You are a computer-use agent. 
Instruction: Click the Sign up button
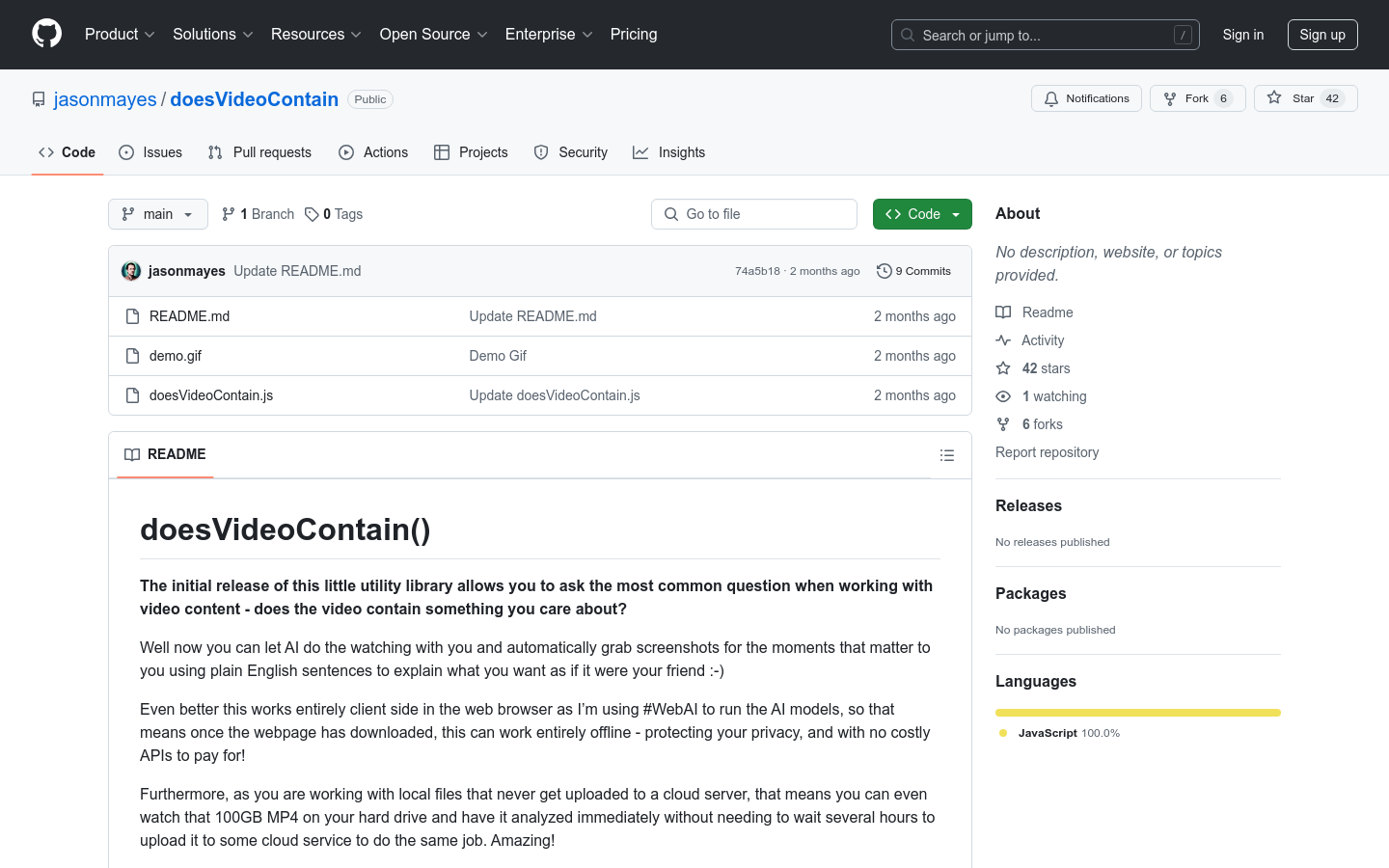point(1322,35)
